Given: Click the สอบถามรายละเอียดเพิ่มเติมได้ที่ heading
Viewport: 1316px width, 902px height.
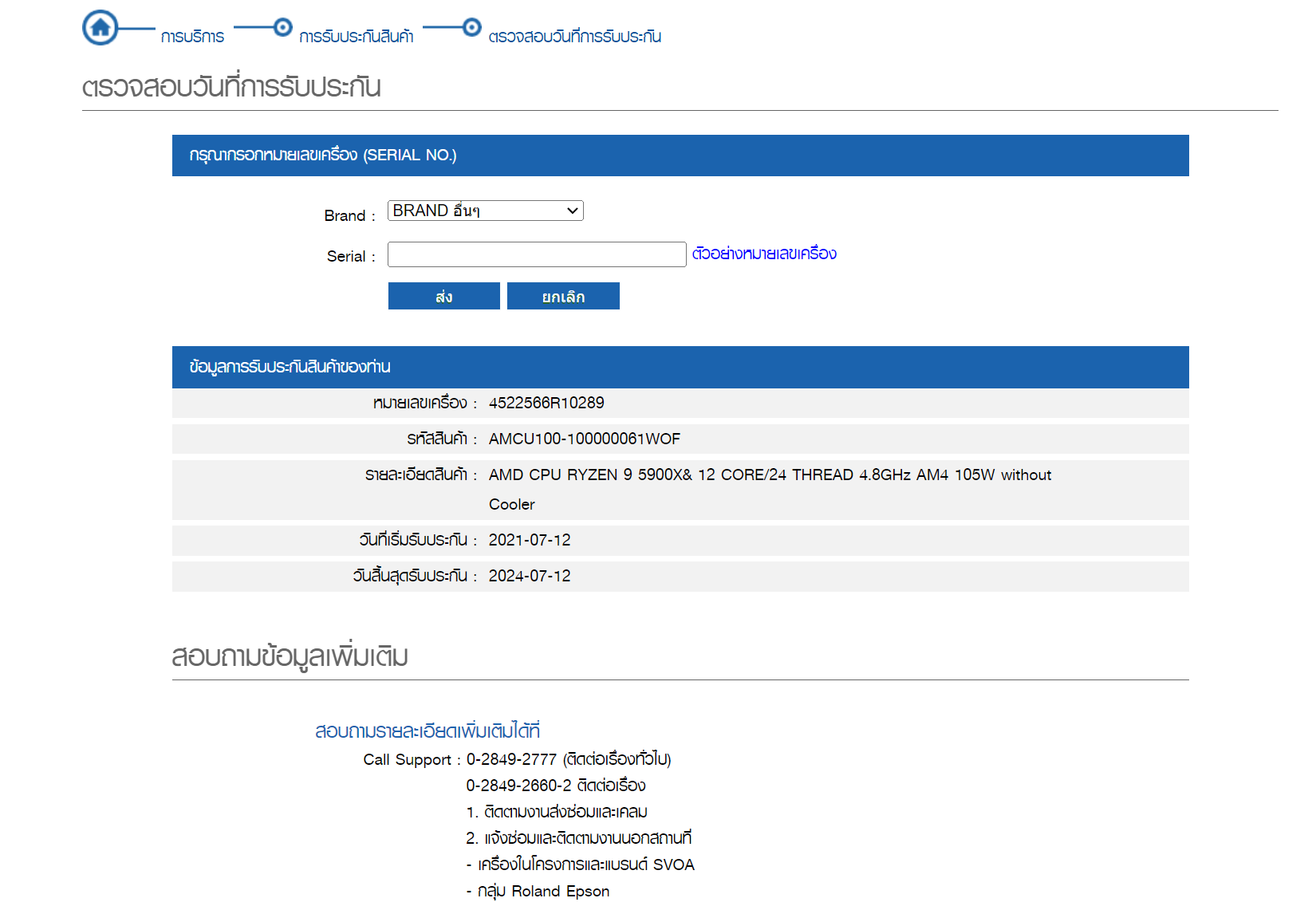Looking at the screenshot, I should (x=428, y=731).
